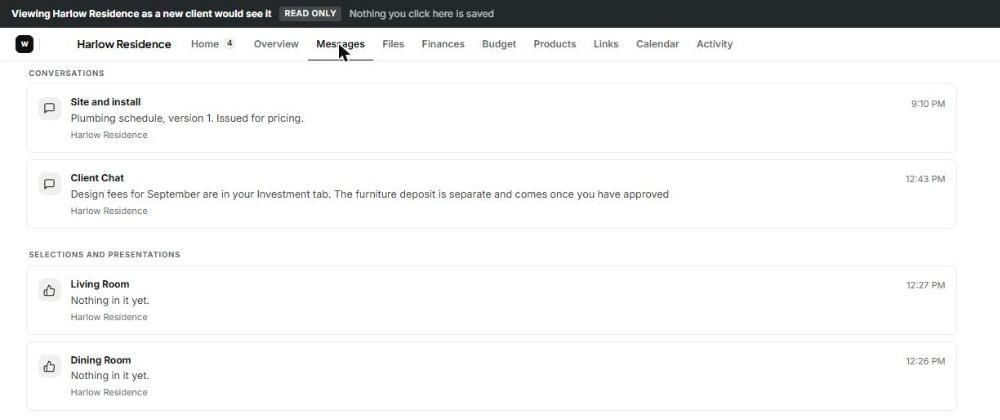Image resolution: width=1000 pixels, height=420 pixels.
Task: Click the 12:43 PM timestamp
Action: pos(925,179)
